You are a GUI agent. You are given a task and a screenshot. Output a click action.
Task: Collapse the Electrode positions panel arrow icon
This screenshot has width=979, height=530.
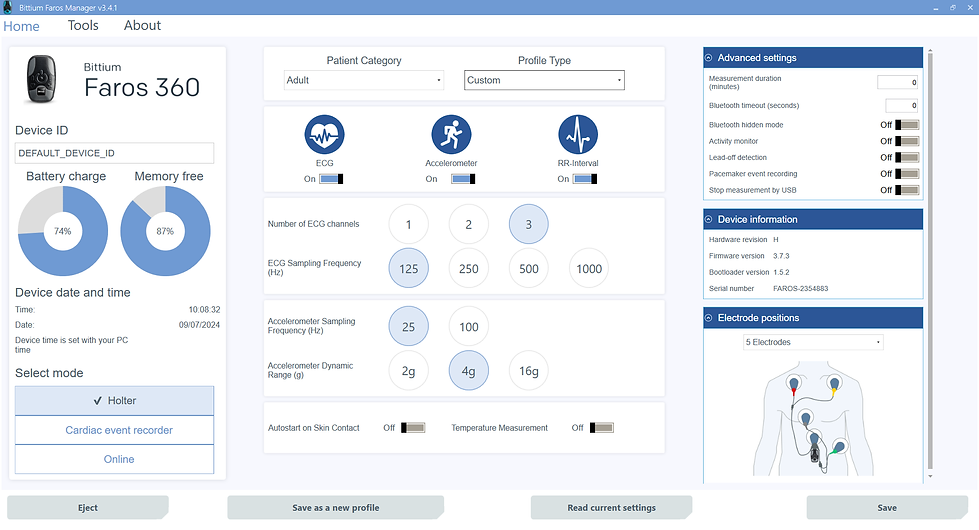coord(709,318)
